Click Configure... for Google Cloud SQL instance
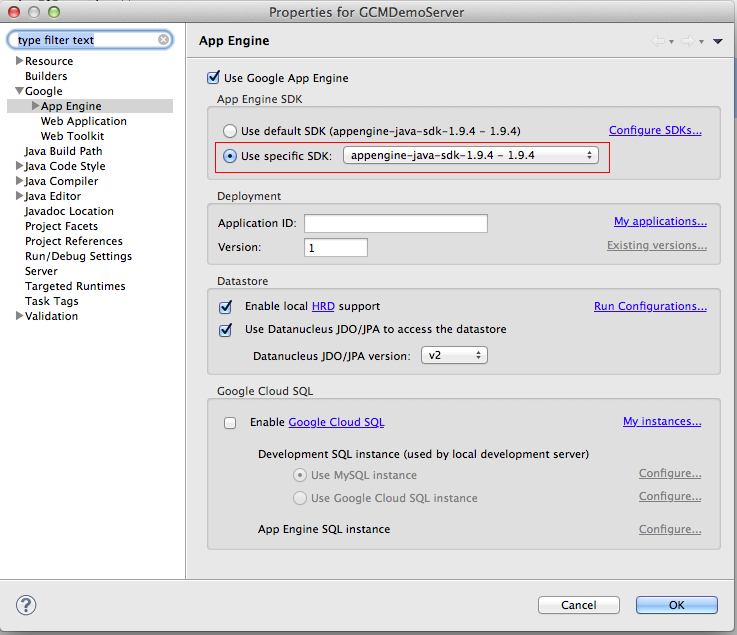The image size is (737, 635). pos(670,496)
